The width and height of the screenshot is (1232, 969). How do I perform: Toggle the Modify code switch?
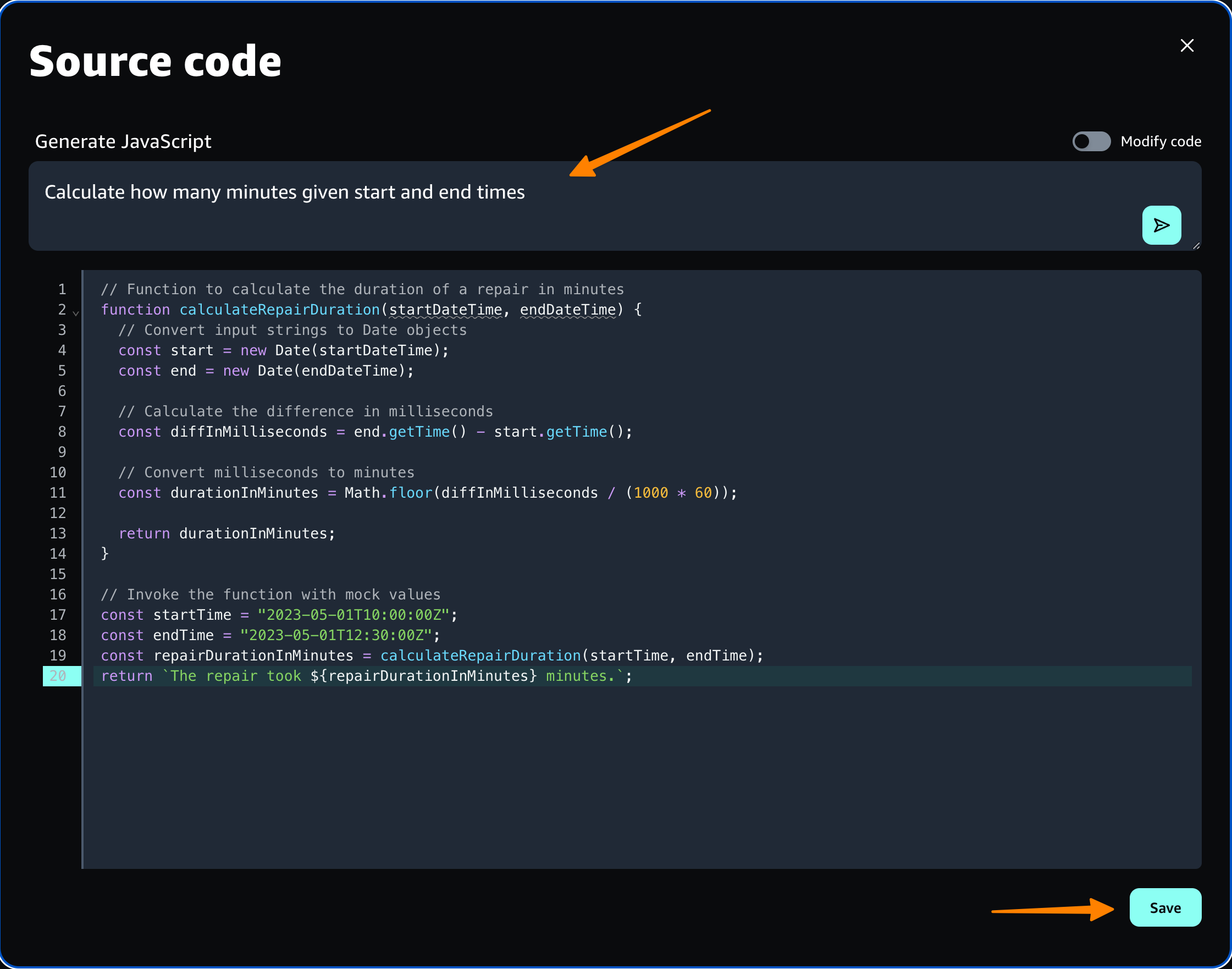click(x=1091, y=141)
